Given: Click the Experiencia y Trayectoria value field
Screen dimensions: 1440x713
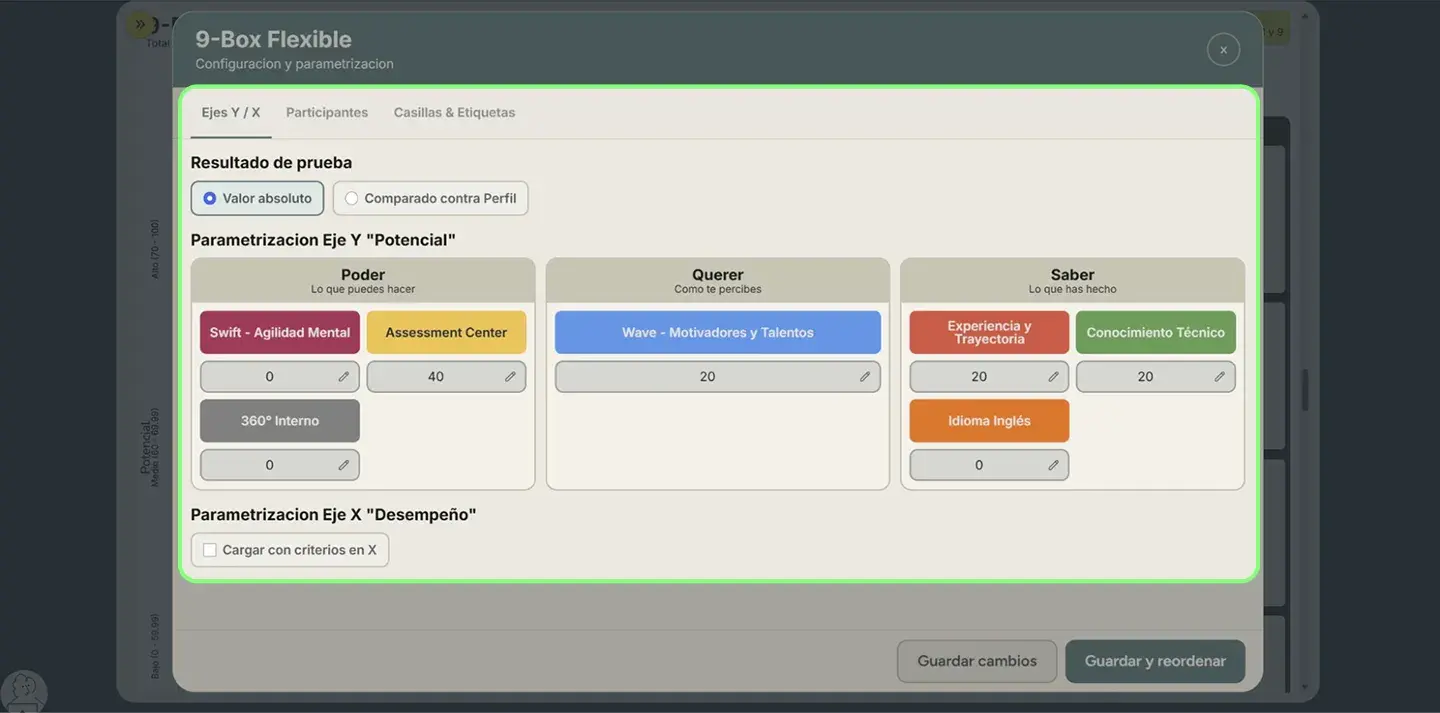Looking at the screenshot, I should (x=989, y=377).
